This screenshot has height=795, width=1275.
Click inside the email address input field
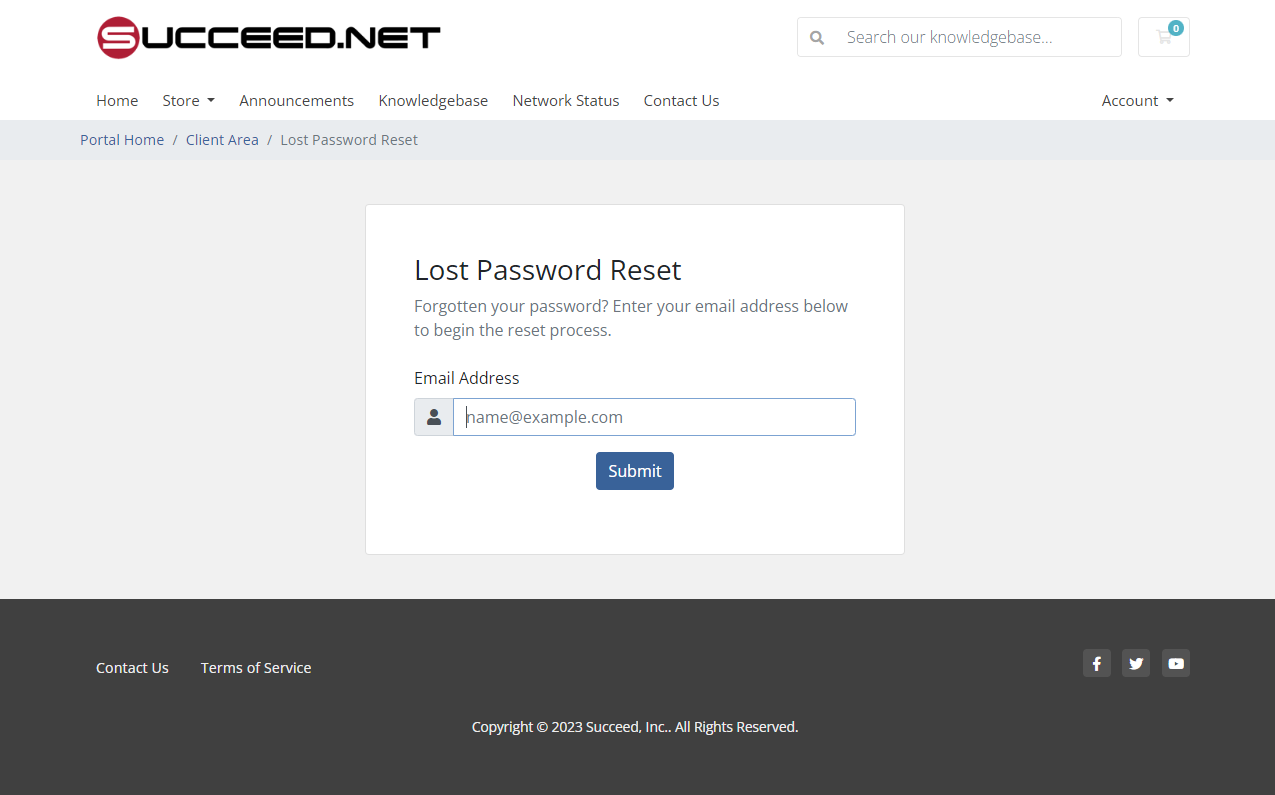tap(654, 417)
